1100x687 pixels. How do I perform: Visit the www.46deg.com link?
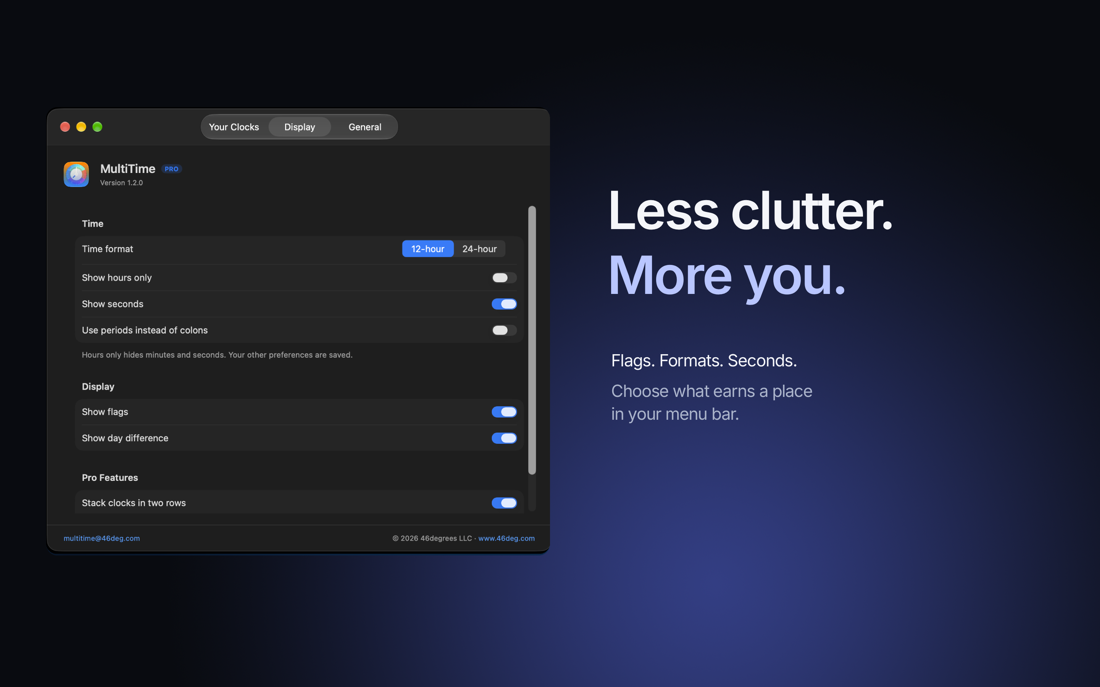507,538
